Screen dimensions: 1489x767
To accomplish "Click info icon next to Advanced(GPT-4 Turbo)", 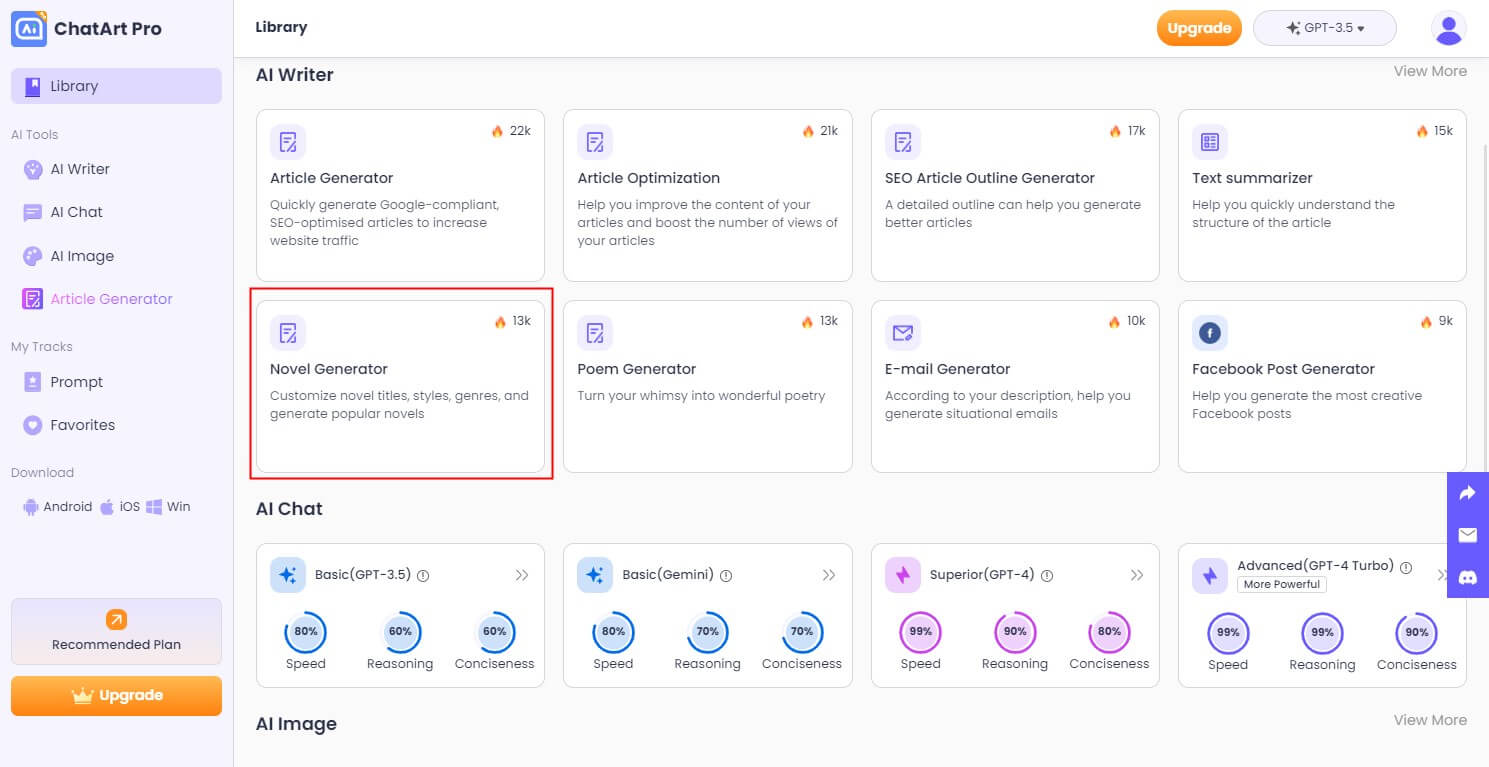I will [1406, 567].
